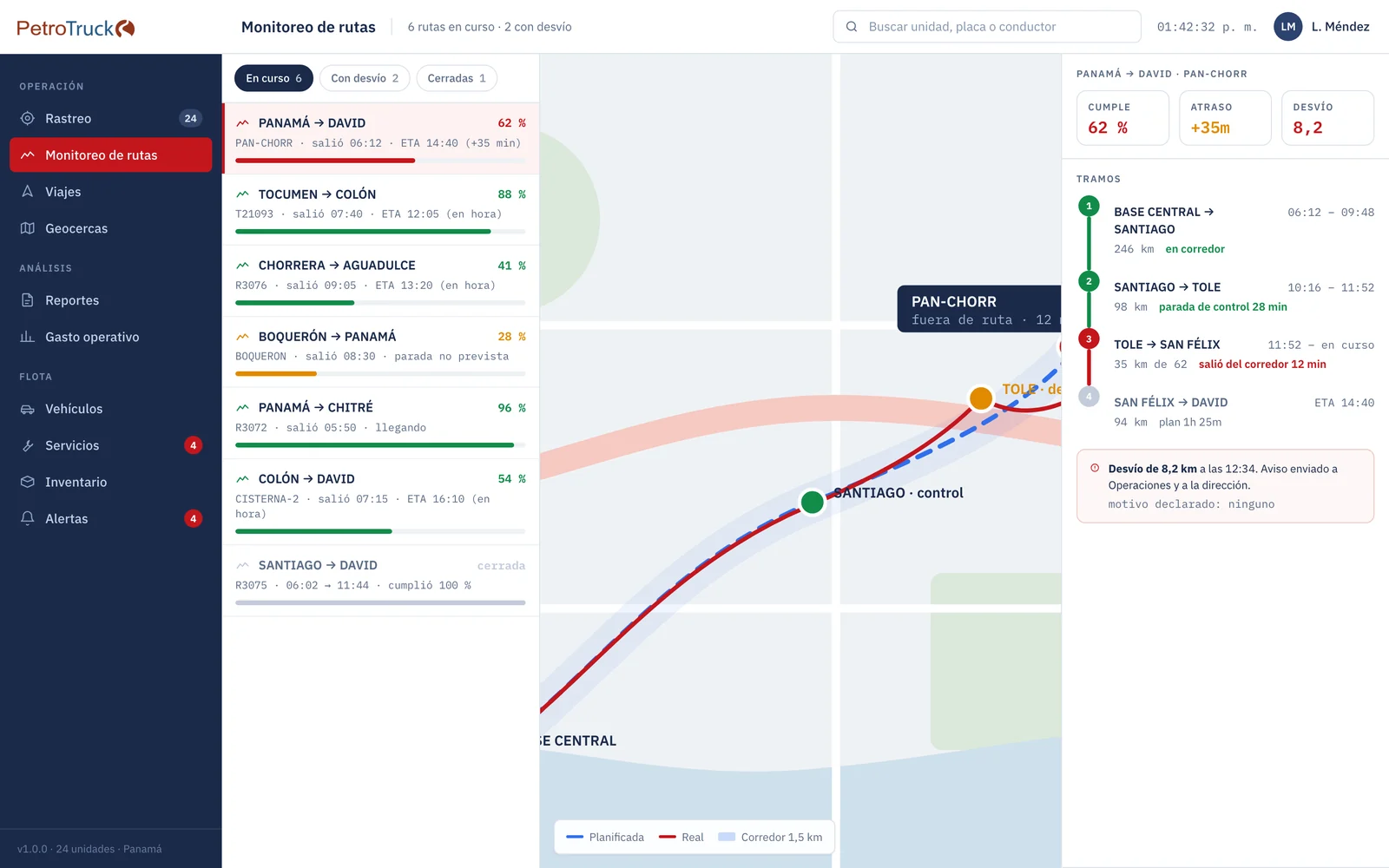Click the DESVÍO 8,2 card
1389x868 pixels.
(1327, 118)
